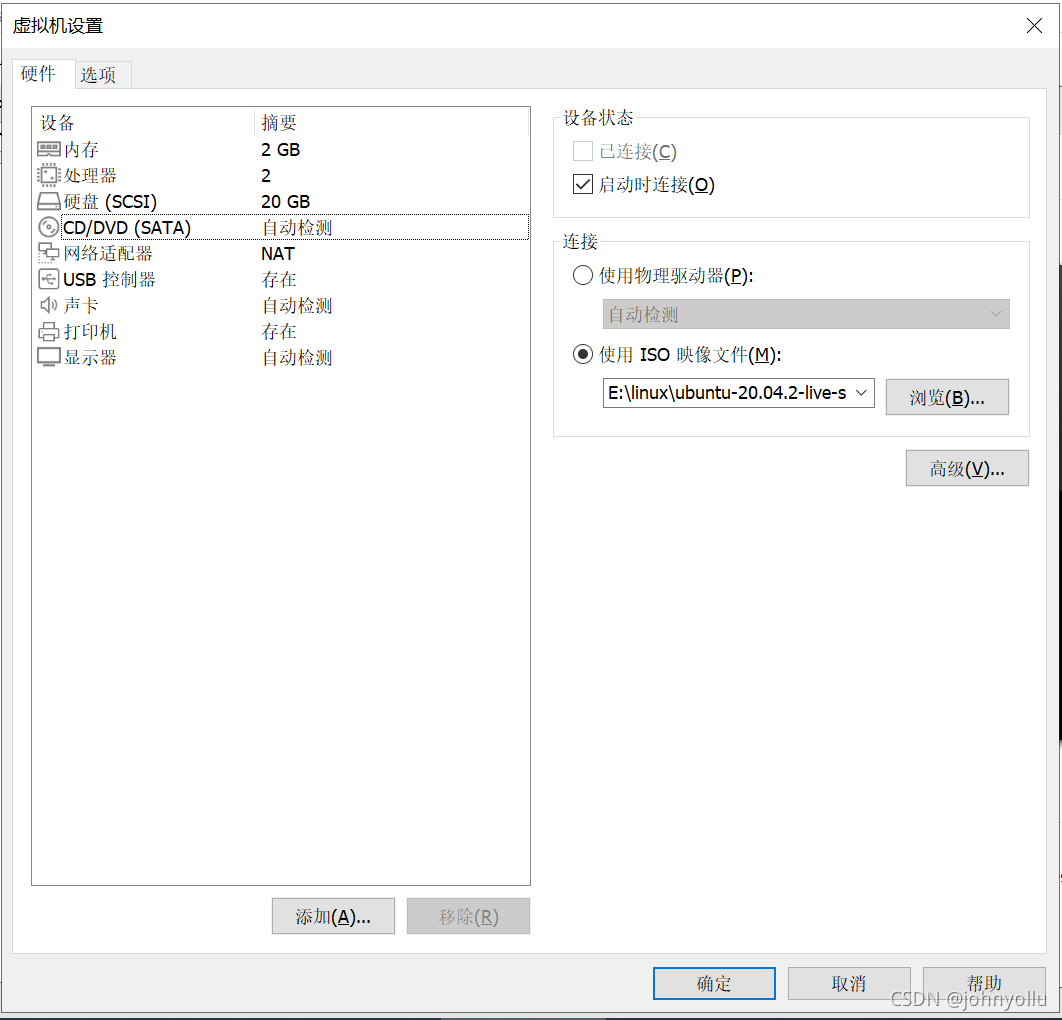Click inside the ISO path E:\linux\ubuntu field
This screenshot has width=1062, height=1020.
[x=727, y=393]
